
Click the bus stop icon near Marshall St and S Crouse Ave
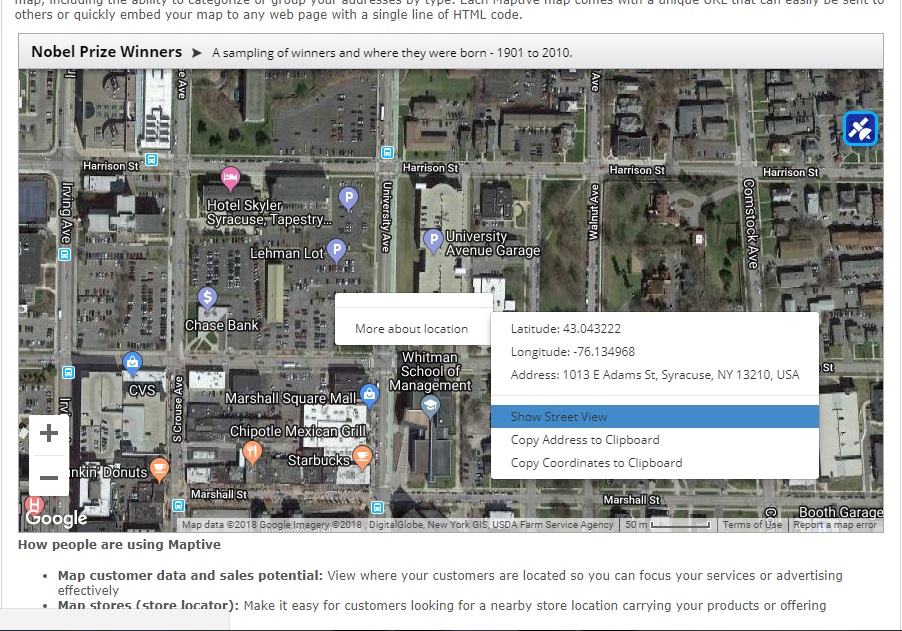click(x=178, y=506)
